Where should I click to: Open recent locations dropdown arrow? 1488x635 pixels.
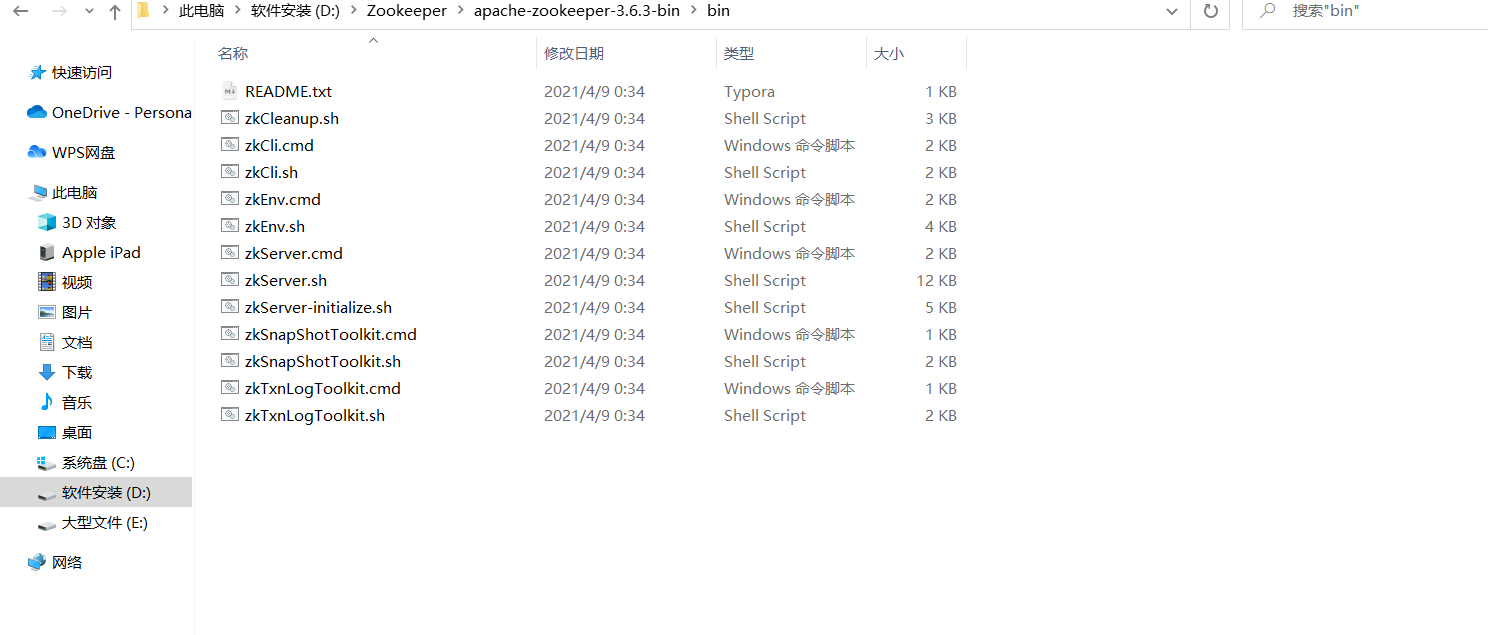87,12
